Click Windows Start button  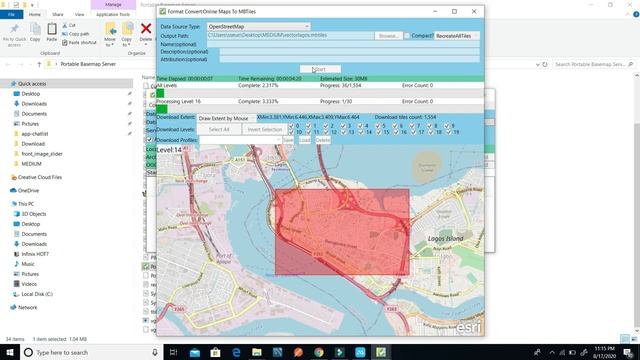tap(10, 352)
